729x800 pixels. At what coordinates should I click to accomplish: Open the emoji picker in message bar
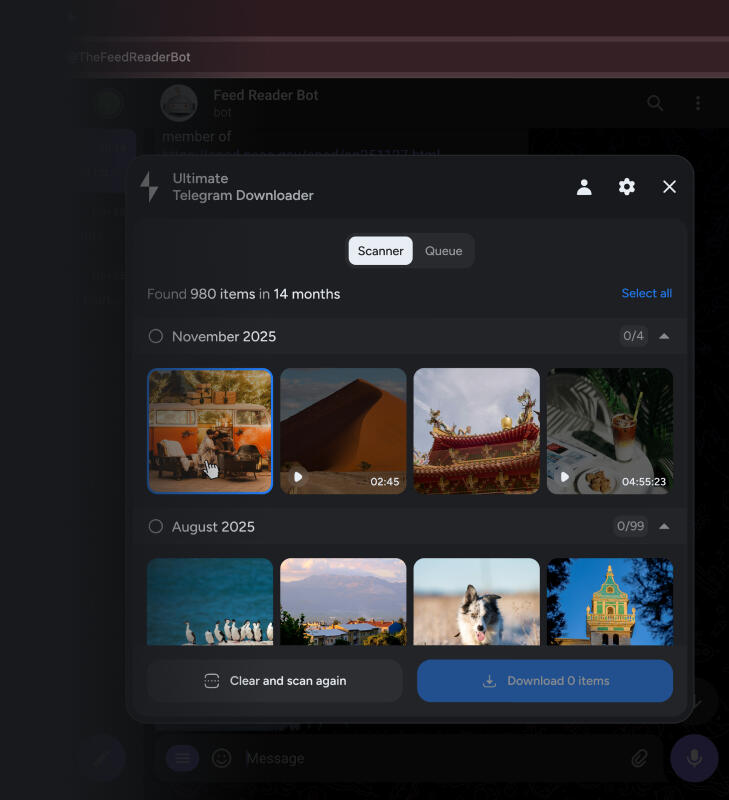pos(222,758)
